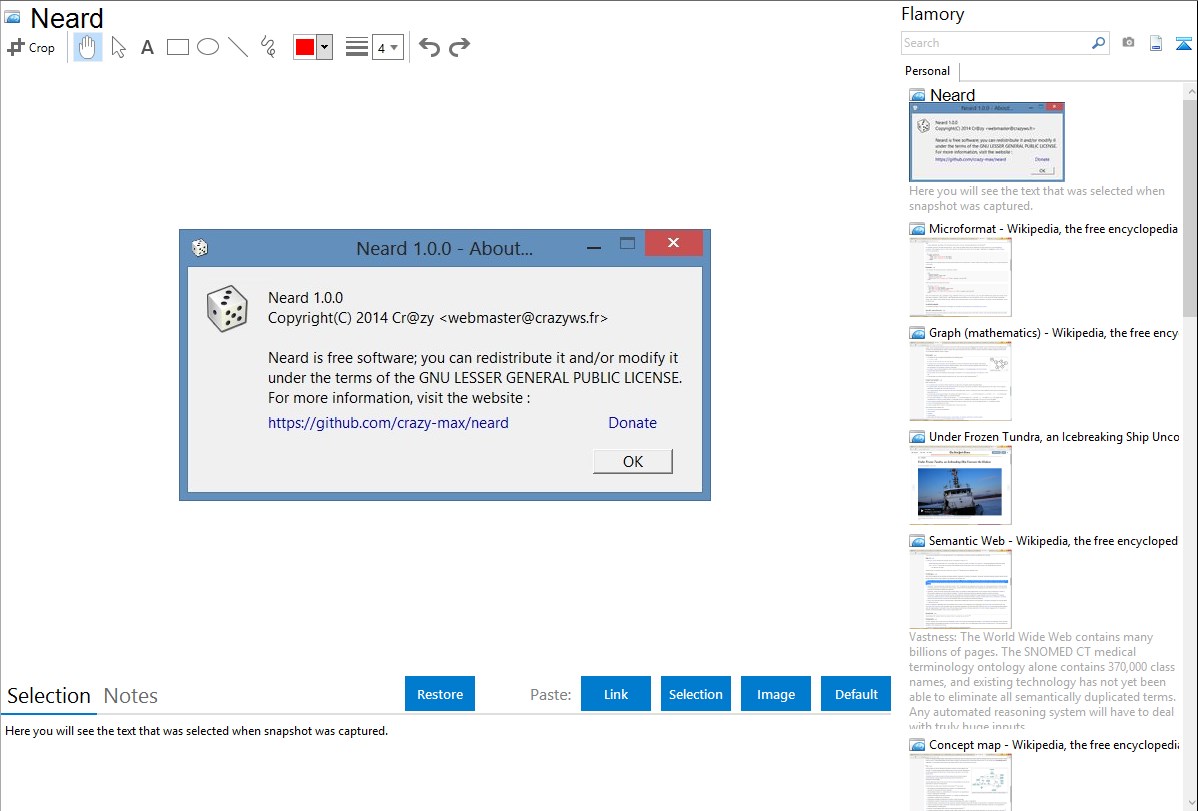Open the Semantic Web snapshot thumbnail

point(960,589)
